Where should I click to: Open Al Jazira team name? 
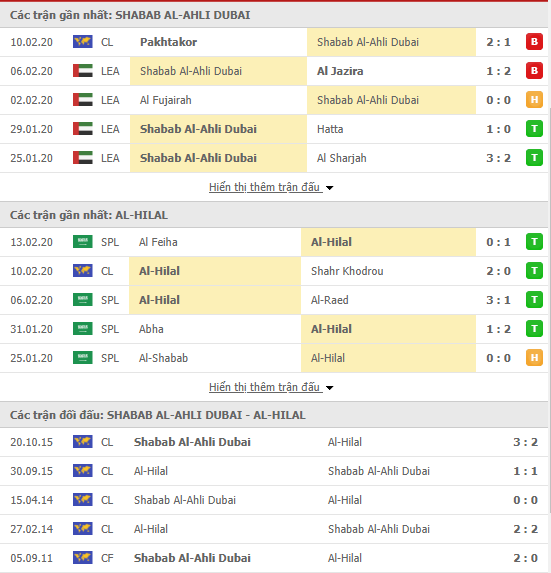(x=340, y=71)
